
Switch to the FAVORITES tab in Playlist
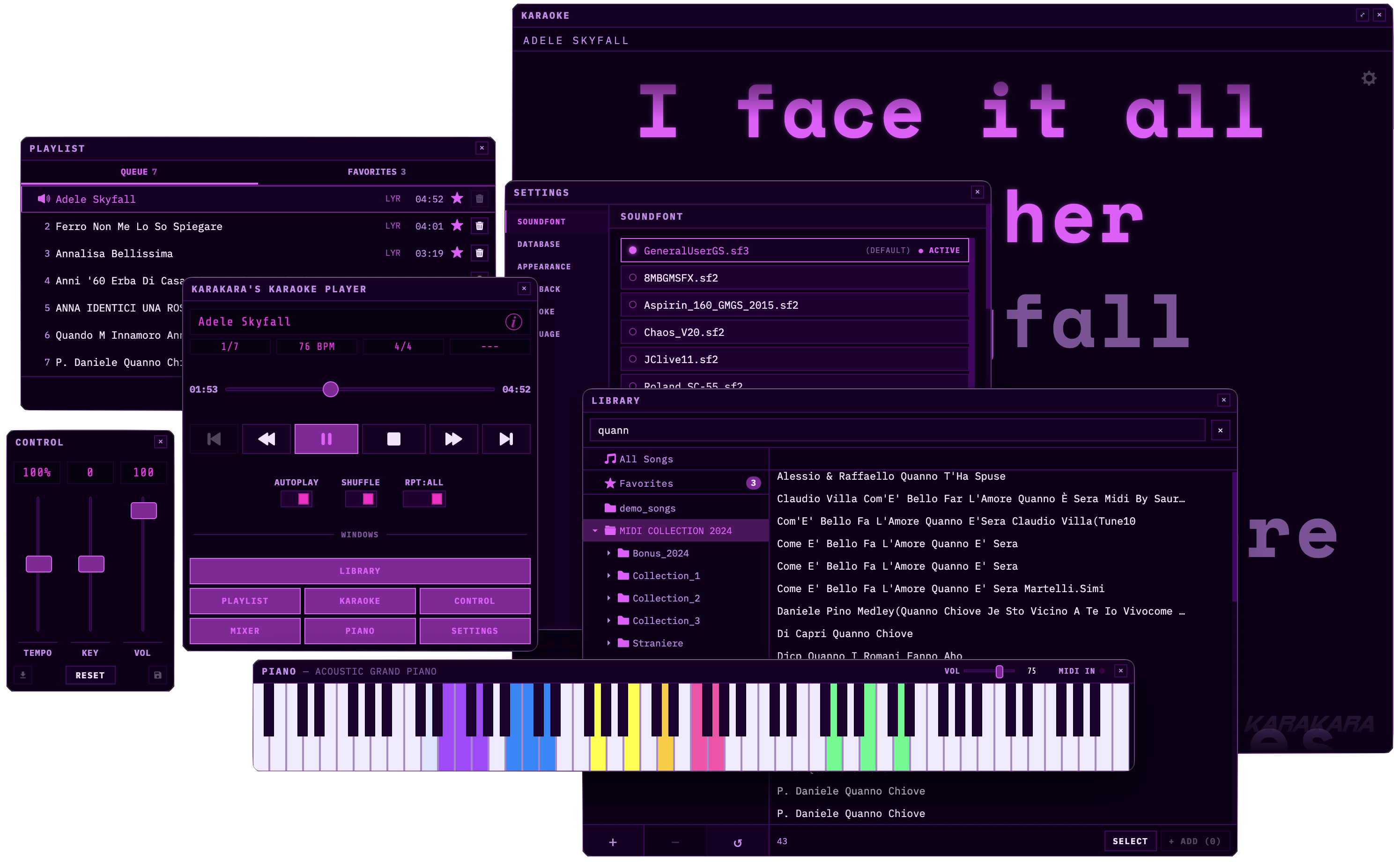click(376, 172)
